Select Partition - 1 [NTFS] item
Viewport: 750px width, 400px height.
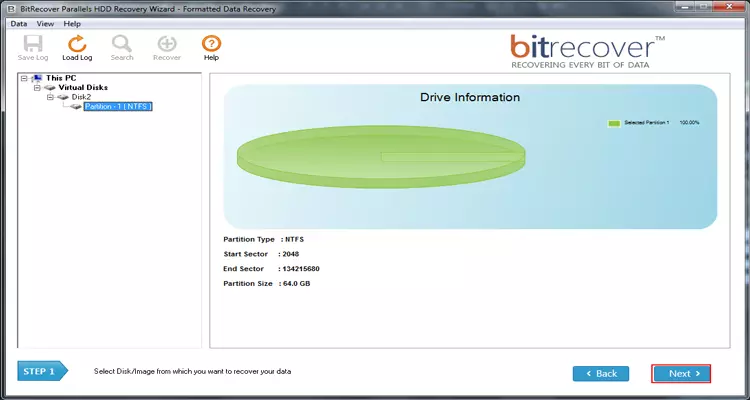[118, 107]
